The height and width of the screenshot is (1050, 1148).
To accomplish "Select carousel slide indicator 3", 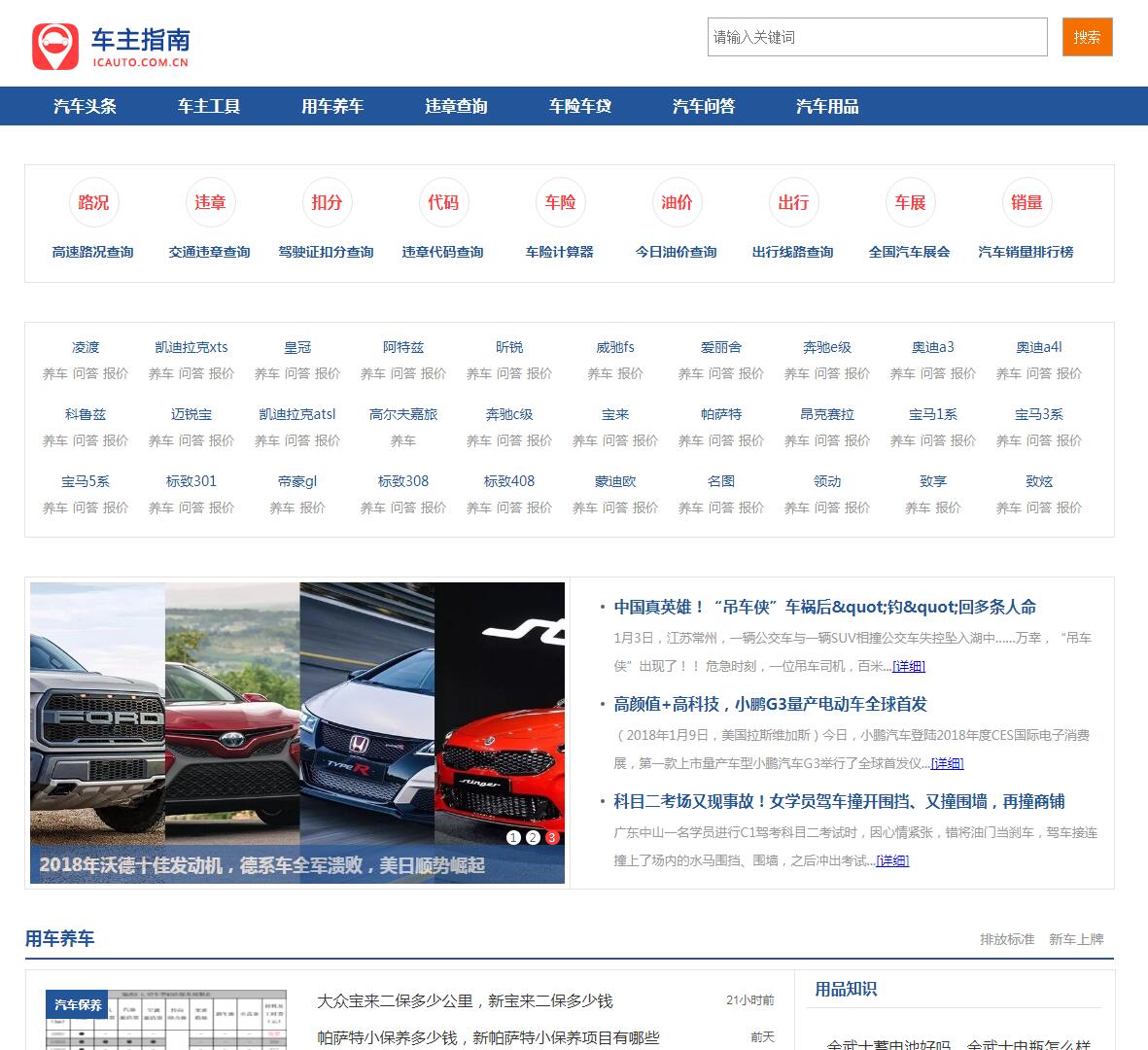I will point(552,837).
